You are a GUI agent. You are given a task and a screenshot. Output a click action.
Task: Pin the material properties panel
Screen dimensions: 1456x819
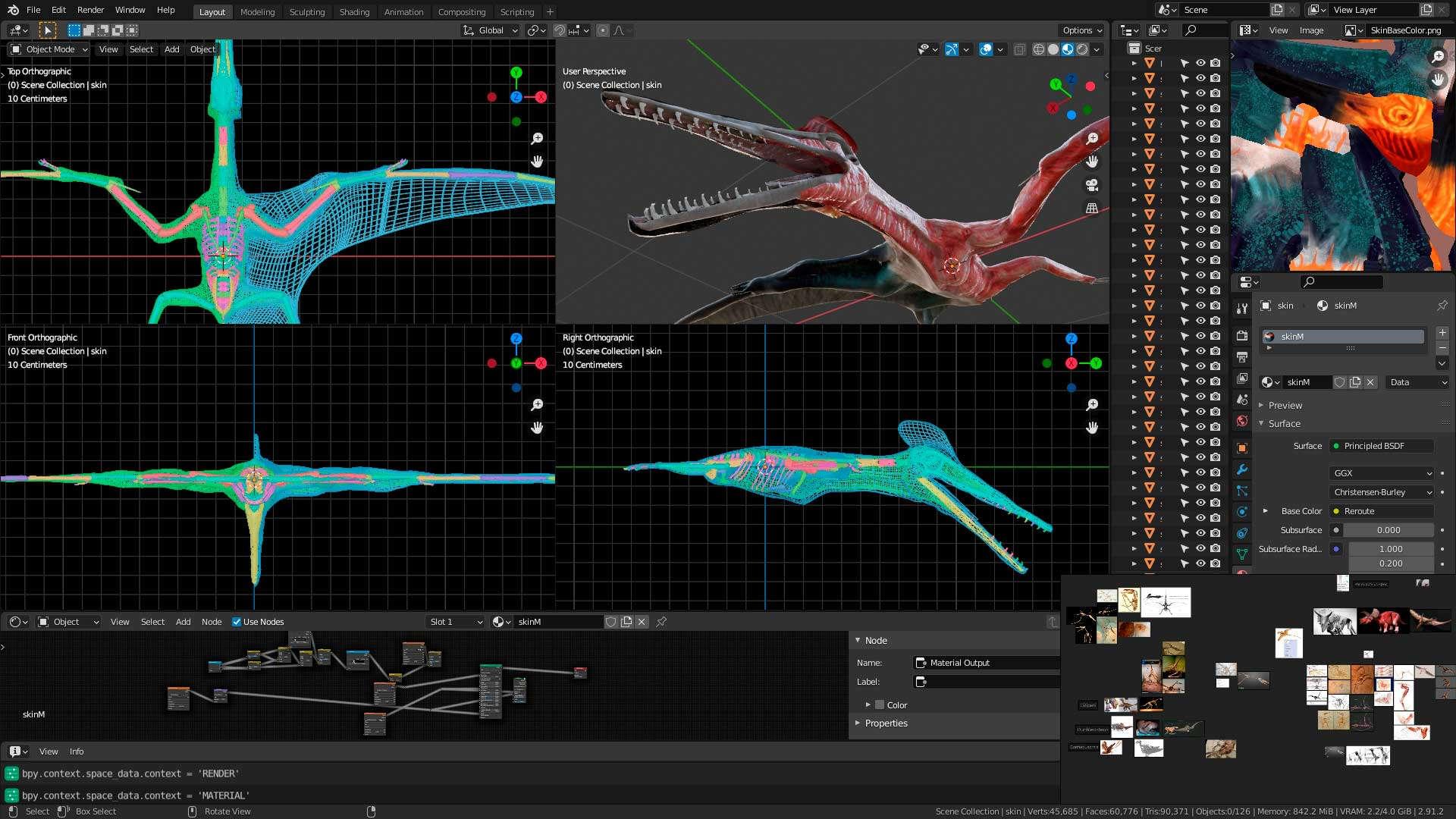tap(1442, 306)
